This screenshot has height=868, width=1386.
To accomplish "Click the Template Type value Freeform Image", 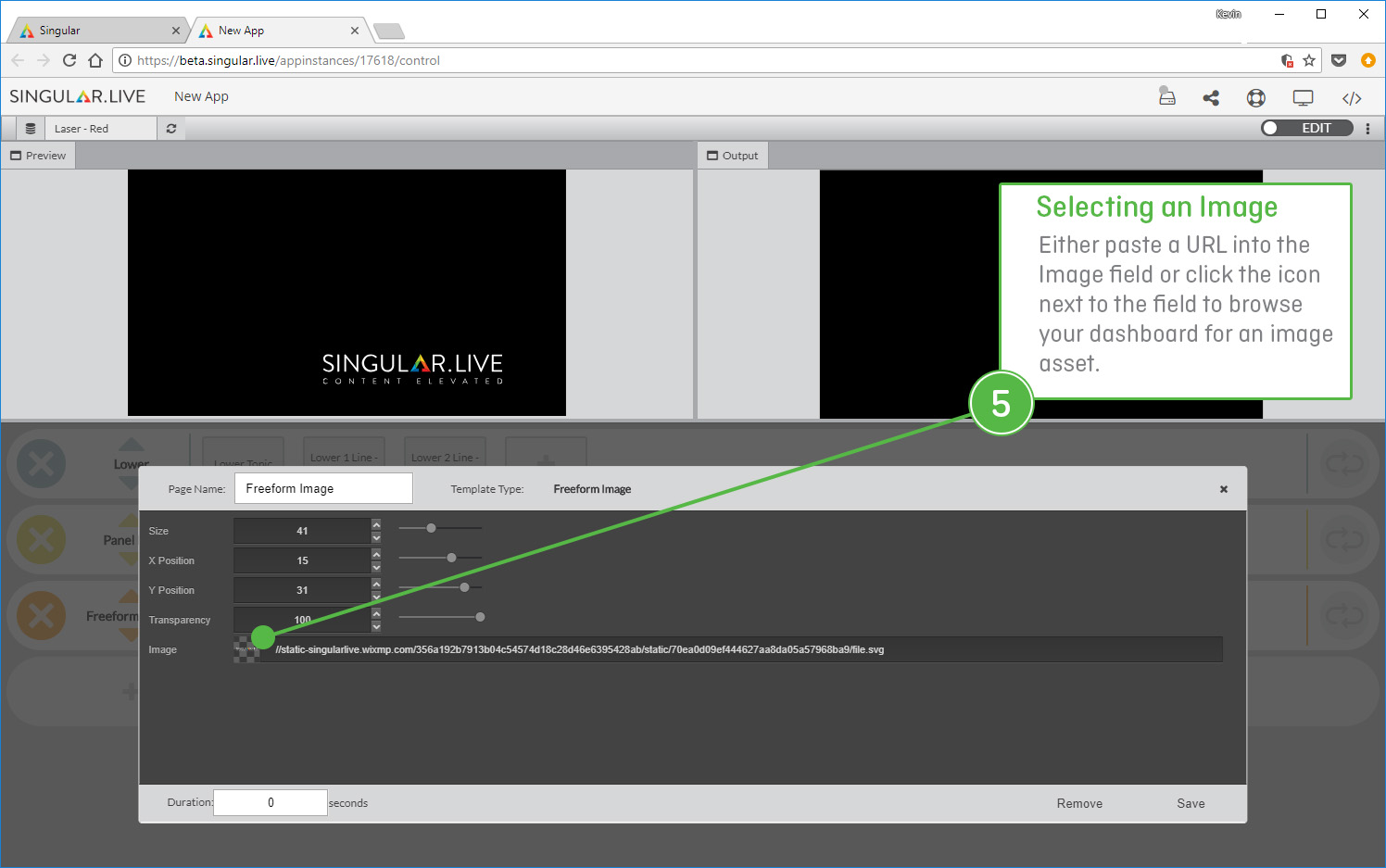I will [x=592, y=489].
